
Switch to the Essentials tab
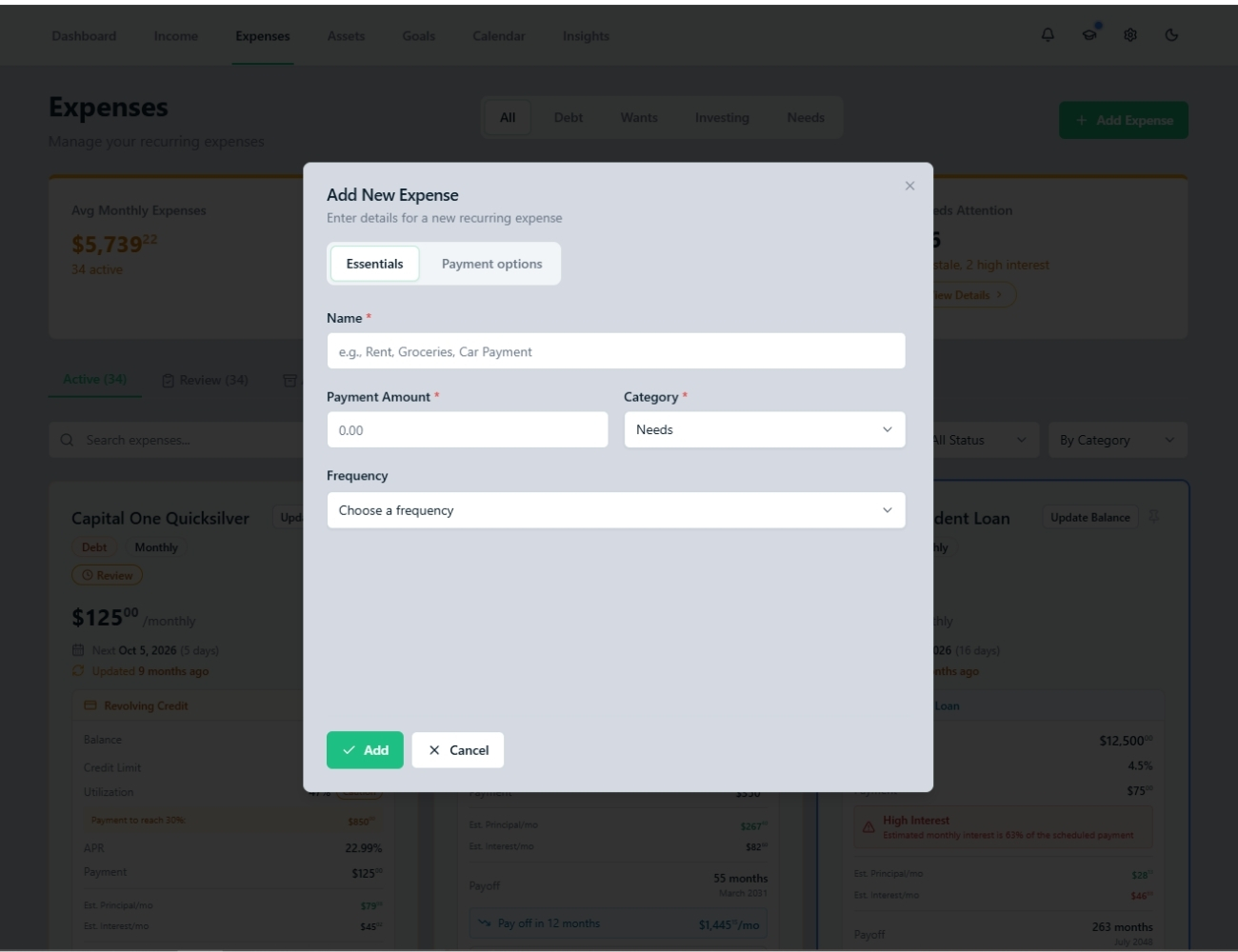(x=374, y=264)
